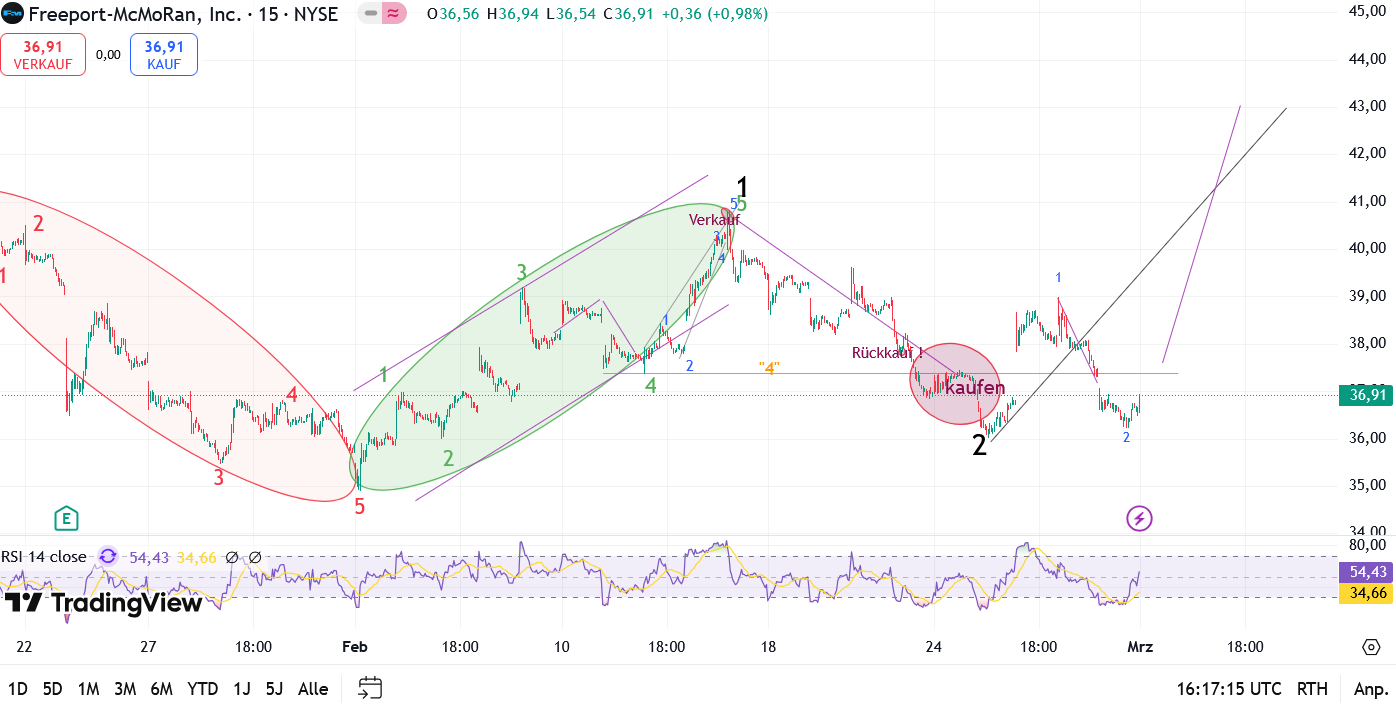The height and width of the screenshot is (710, 1396).
Task: Open the RTH session menu
Action: click(x=1312, y=689)
